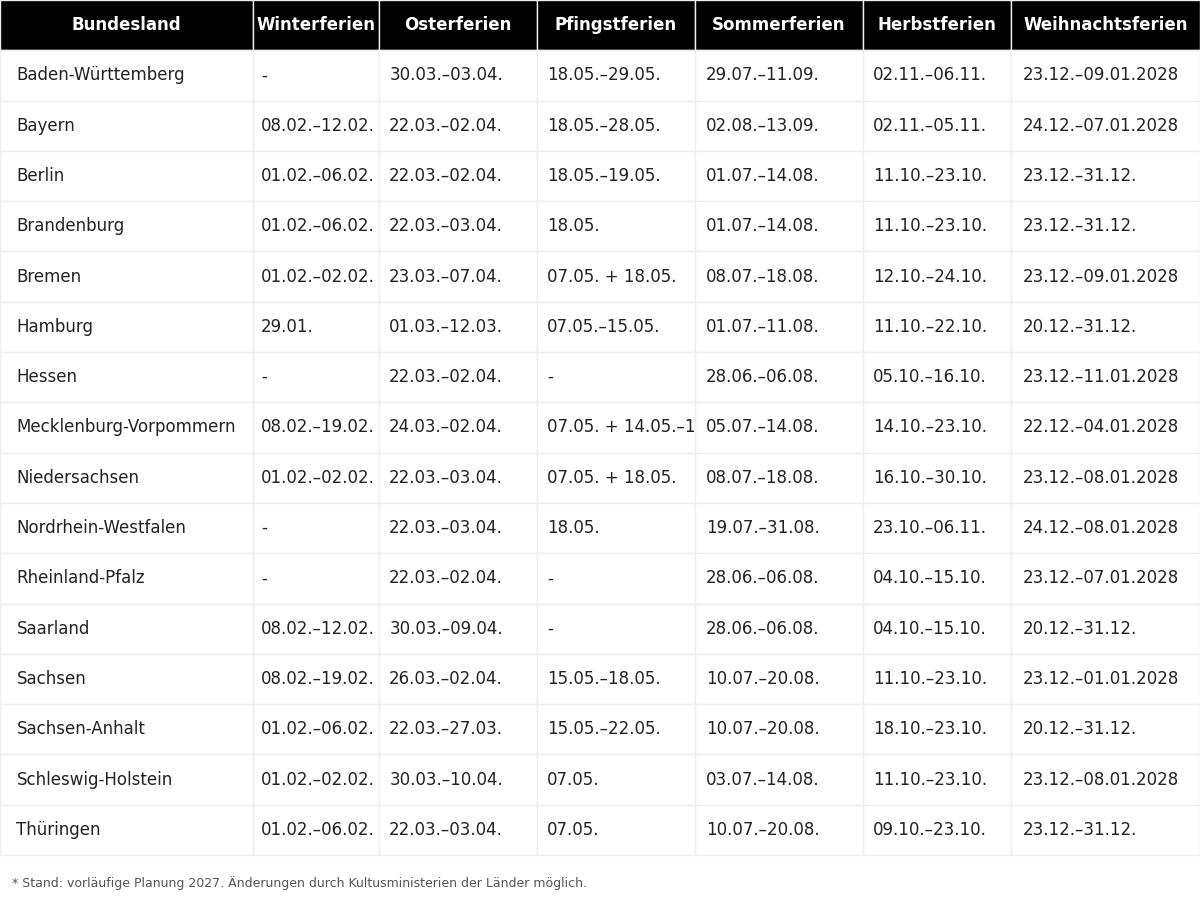Click the Pfingstferien column header
Image resolution: width=1200 pixels, height=900 pixels.
point(615,25)
